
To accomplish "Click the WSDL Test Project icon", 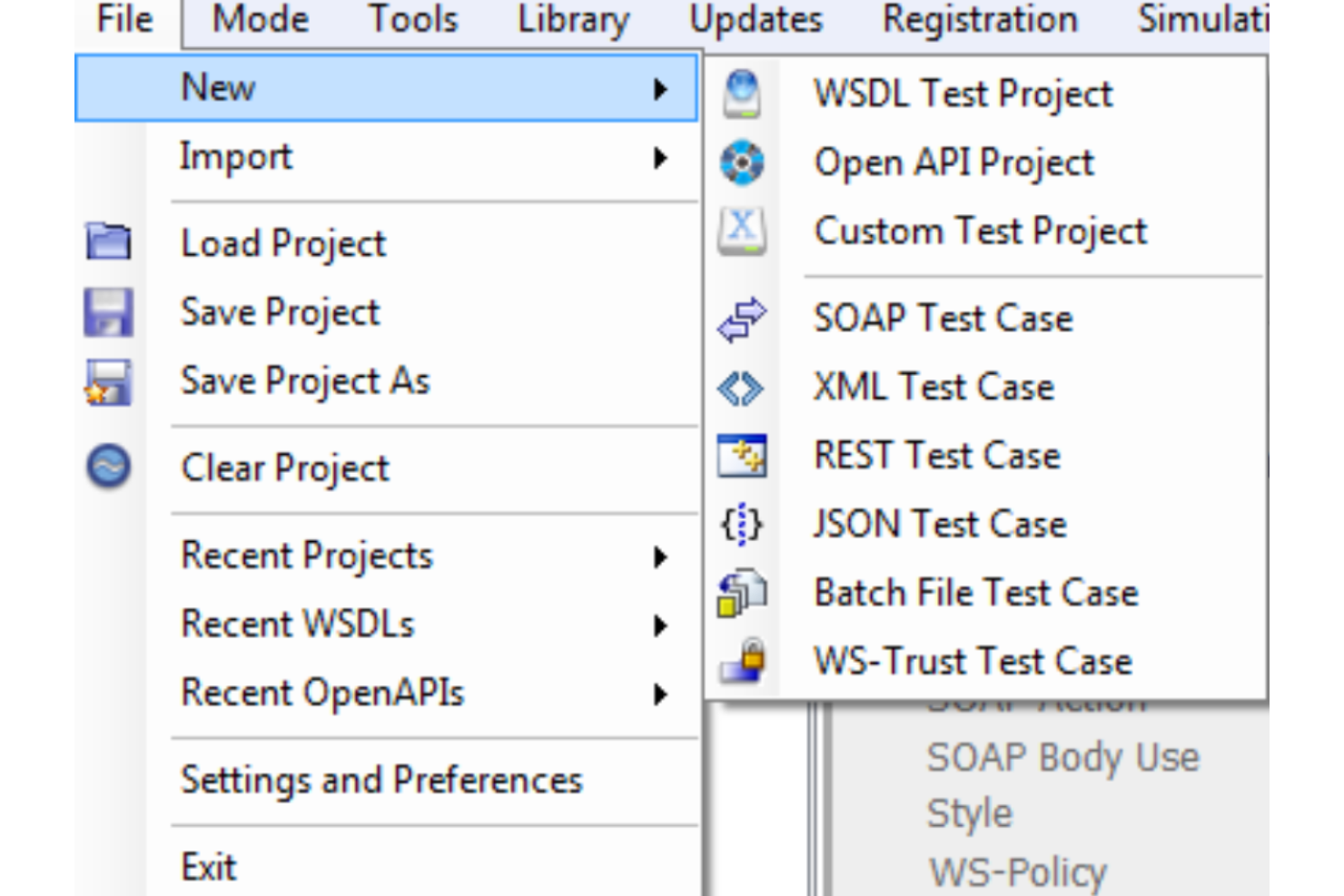I will click(742, 94).
